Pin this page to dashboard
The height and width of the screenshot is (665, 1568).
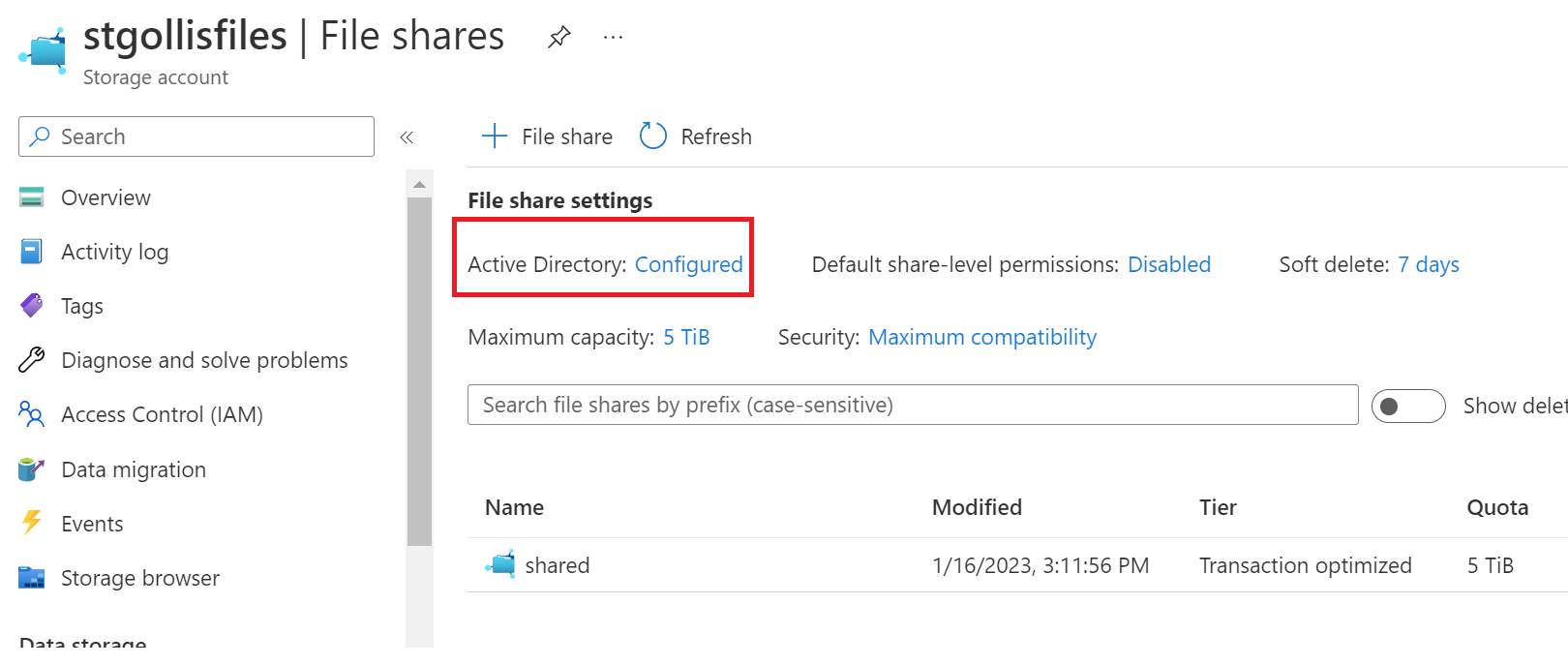[558, 37]
